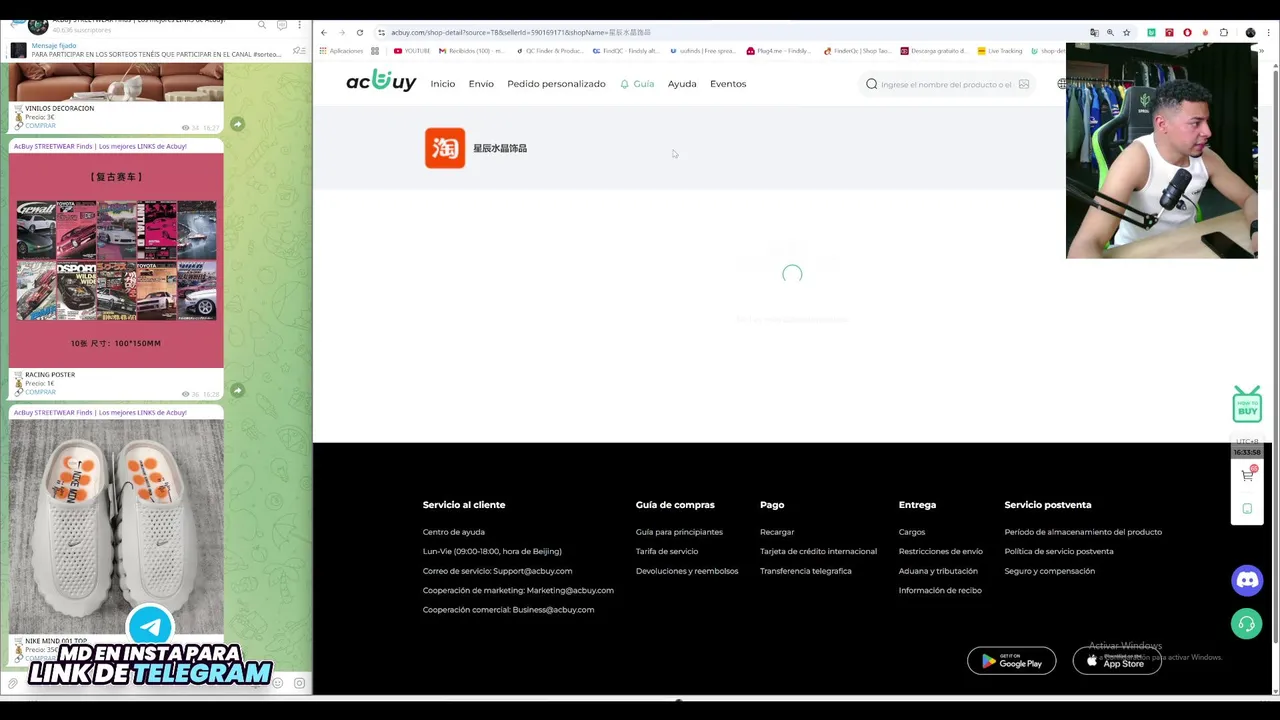Click COMPRAR under VINILOS DECORACION
This screenshot has height=720, width=1280.
pyautogui.click(x=40, y=126)
